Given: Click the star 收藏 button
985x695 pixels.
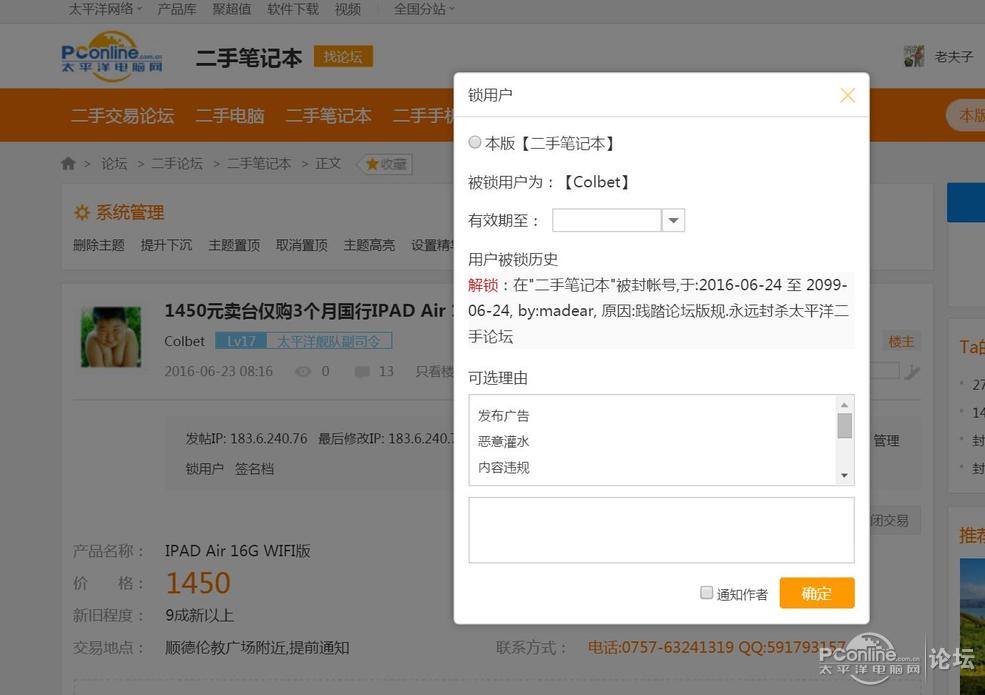Looking at the screenshot, I should (x=386, y=164).
